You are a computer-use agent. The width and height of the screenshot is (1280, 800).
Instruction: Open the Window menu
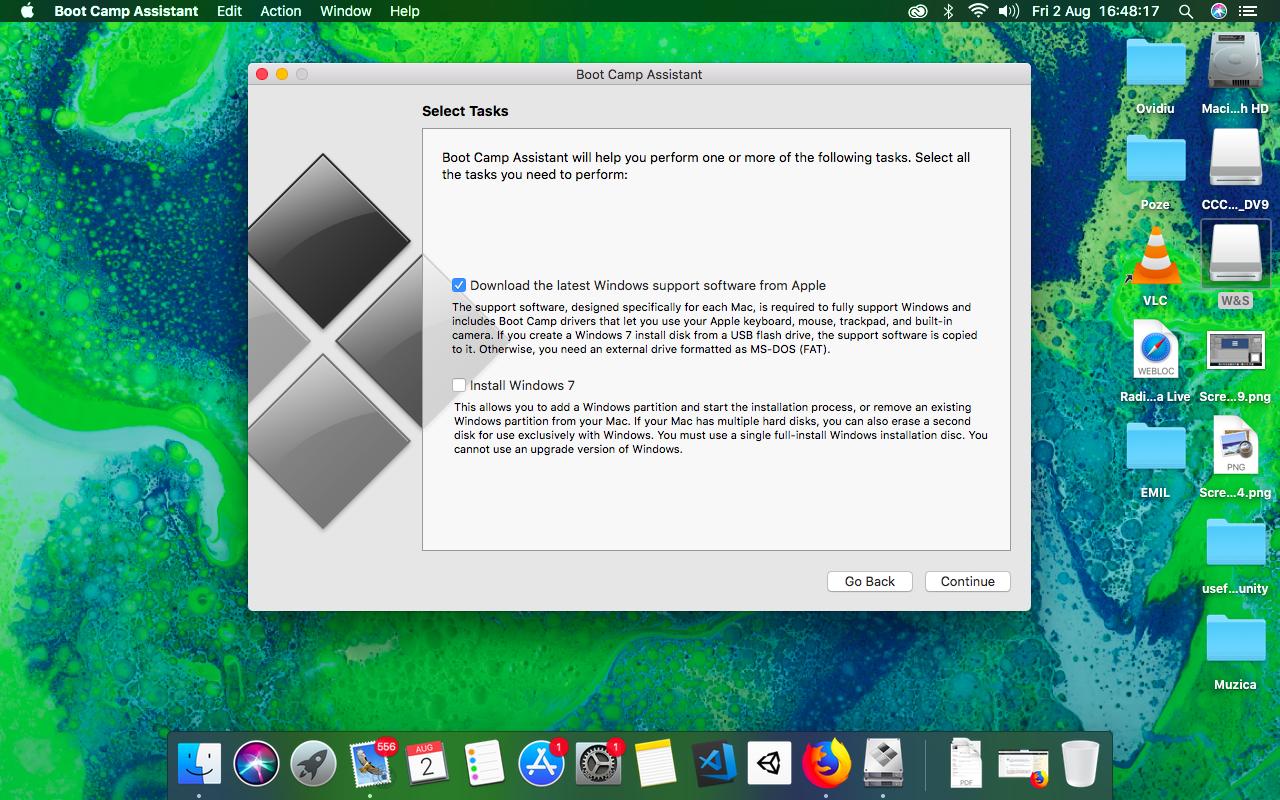346,11
